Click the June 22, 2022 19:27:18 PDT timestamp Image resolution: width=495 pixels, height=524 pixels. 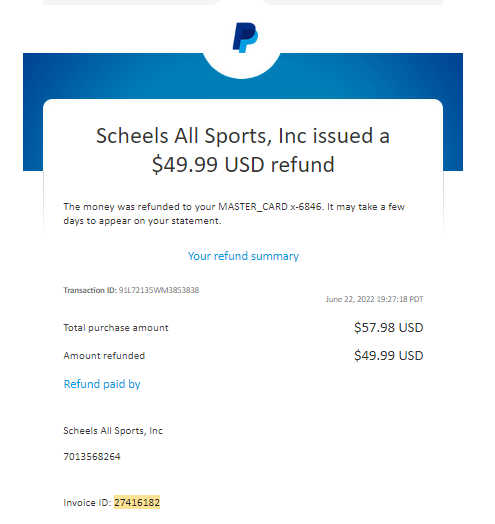pos(375,299)
